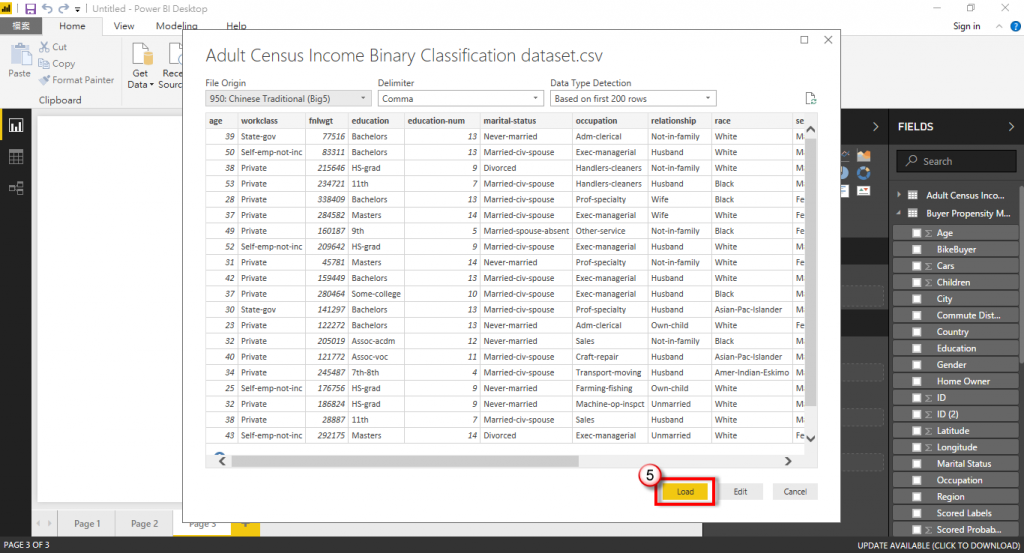The width and height of the screenshot is (1024, 553).
Task: Click the Sign in link
Action: [x=967, y=26]
